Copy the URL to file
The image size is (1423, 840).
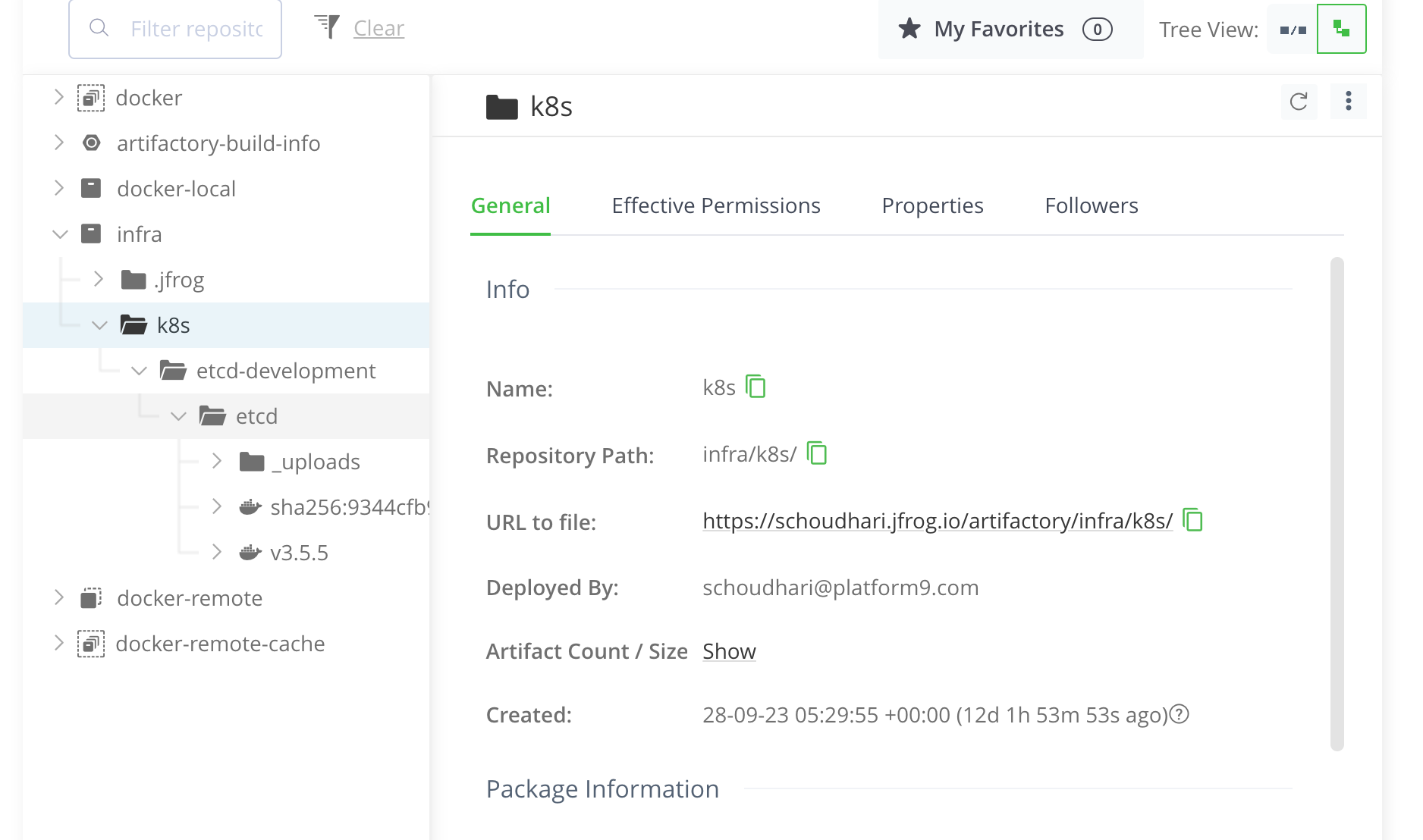tap(1193, 520)
